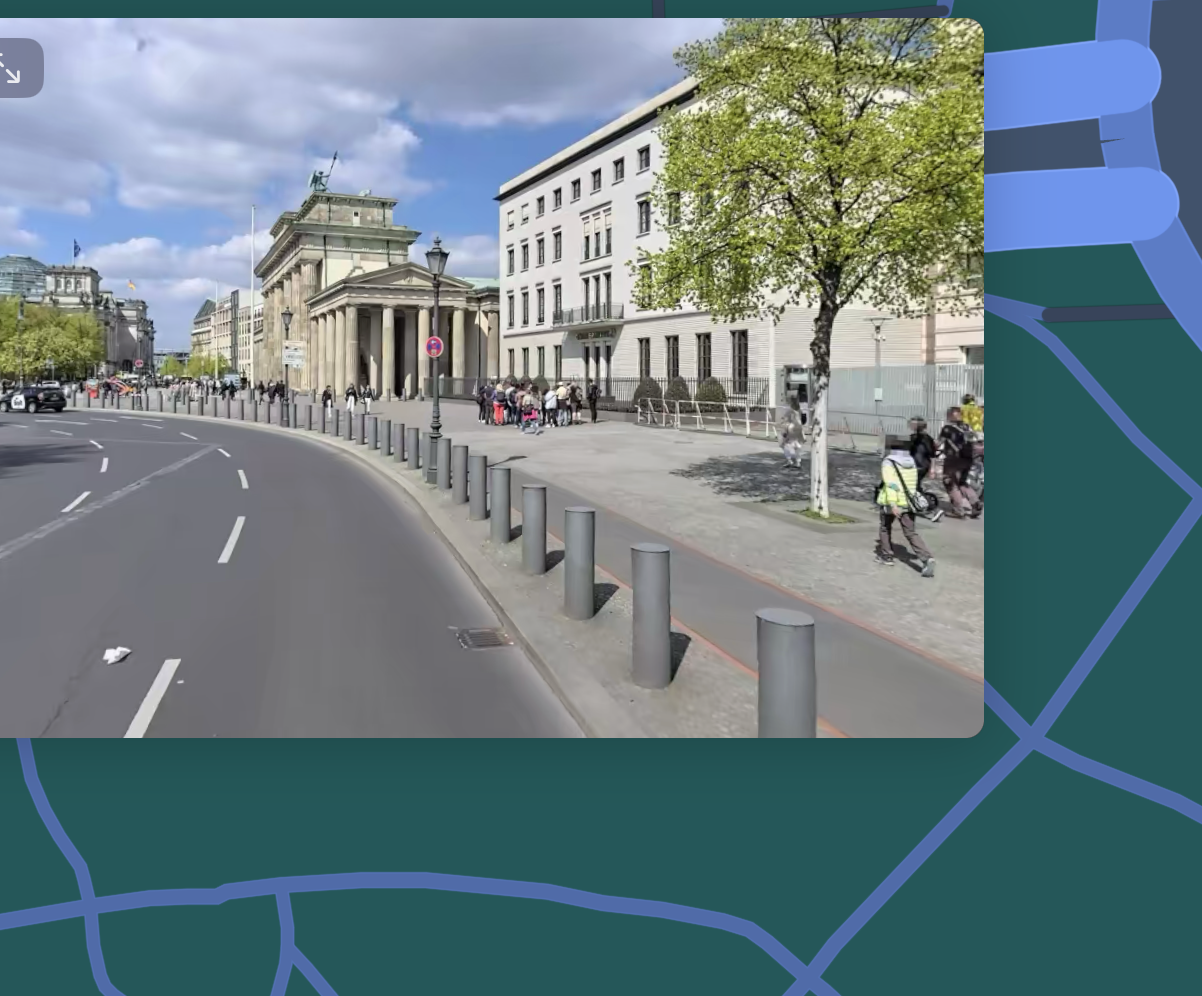Click the white building's balcony
This screenshot has height=996, width=1202.
(589, 314)
